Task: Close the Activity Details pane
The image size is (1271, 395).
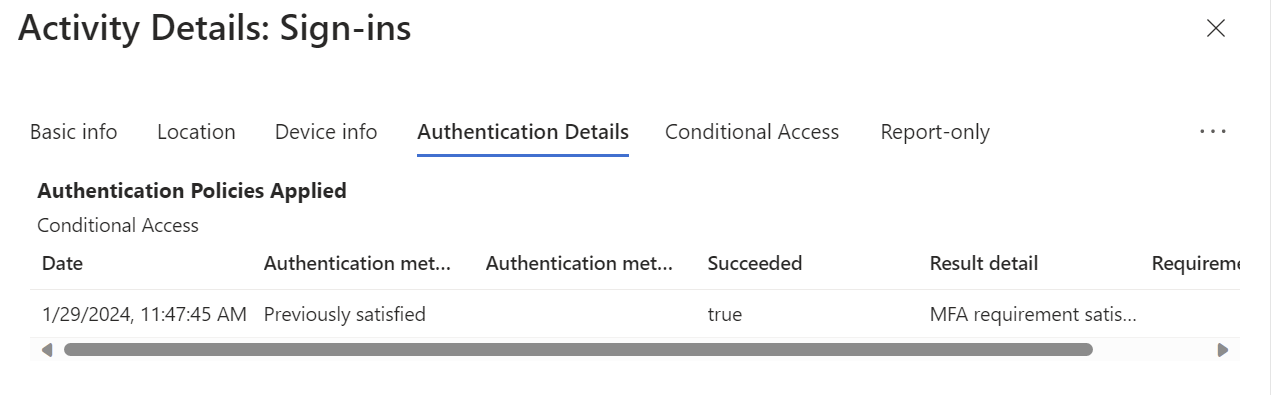Action: tap(1215, 28)
